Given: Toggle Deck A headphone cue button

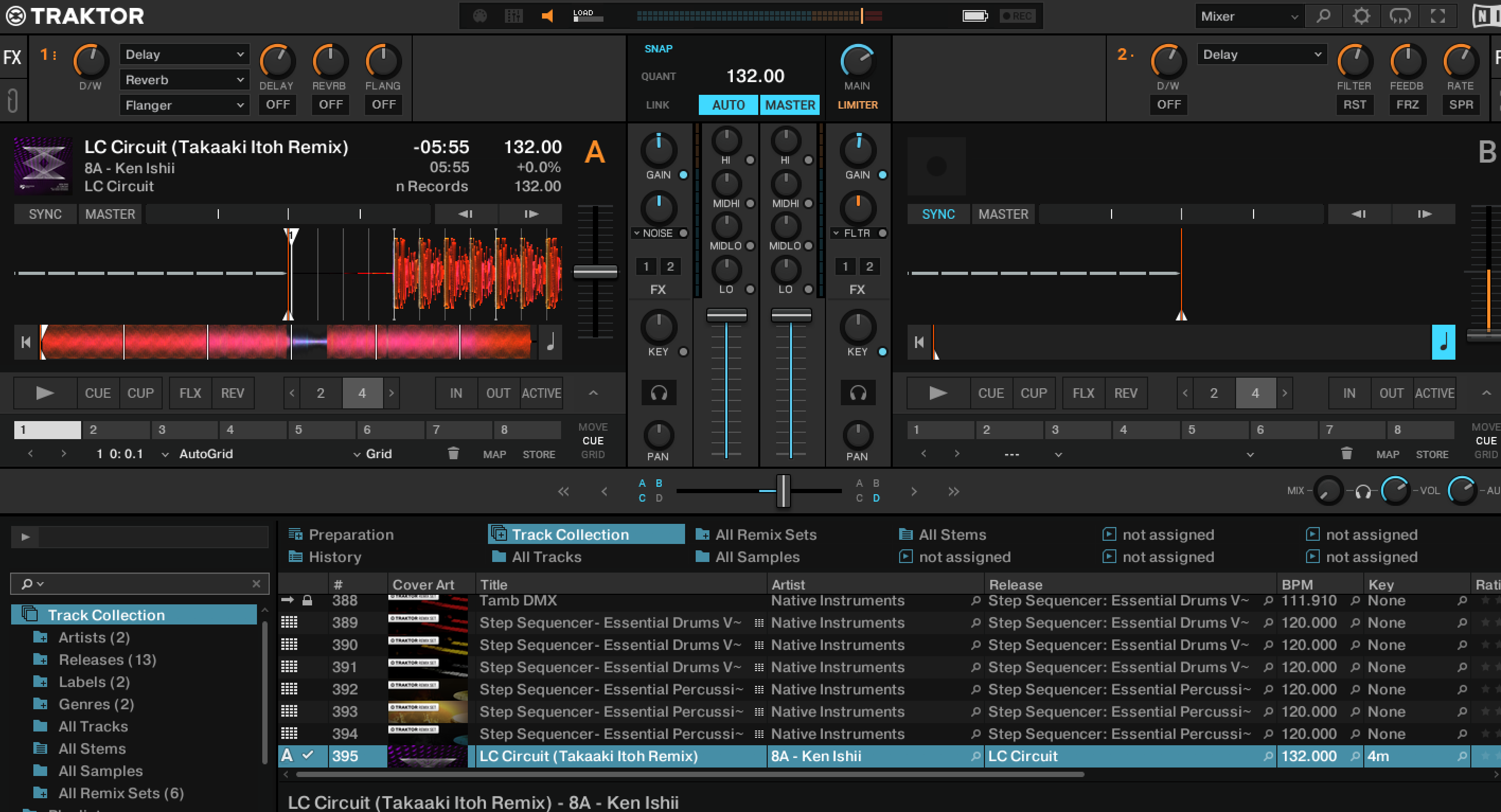Looking at the screenshot, I should 659,393.
